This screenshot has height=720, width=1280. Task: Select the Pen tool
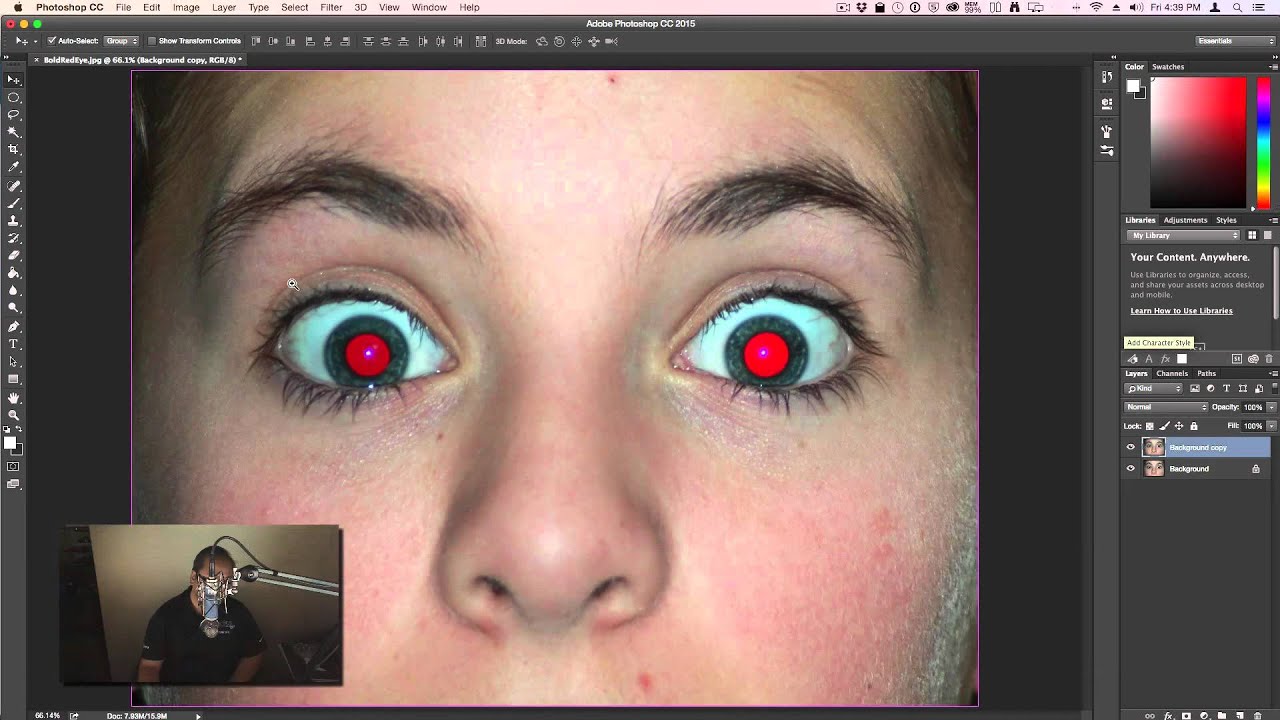pos(14,327)
